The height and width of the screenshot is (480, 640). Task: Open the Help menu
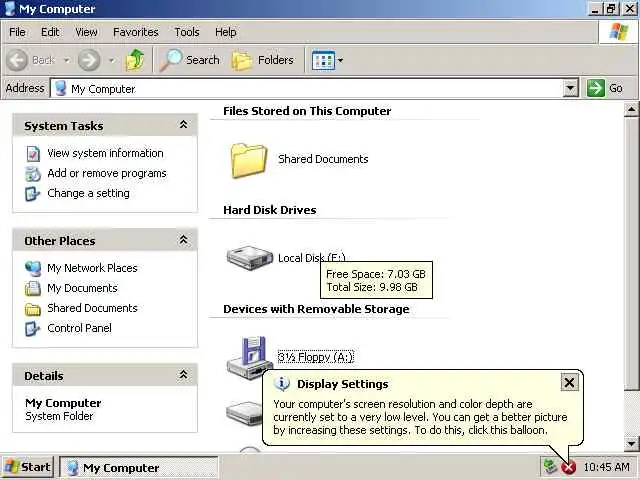(226, 32)
